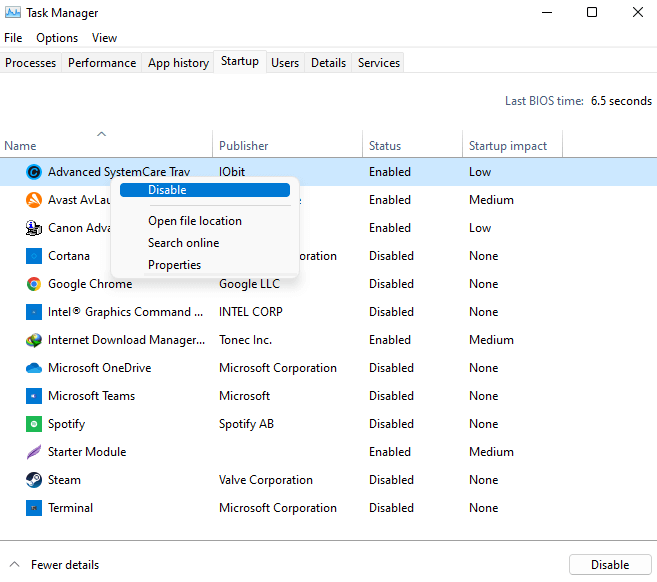Open the Options menu
The height and width of the screenshot is (582, 657).
[x=57, y=38]
